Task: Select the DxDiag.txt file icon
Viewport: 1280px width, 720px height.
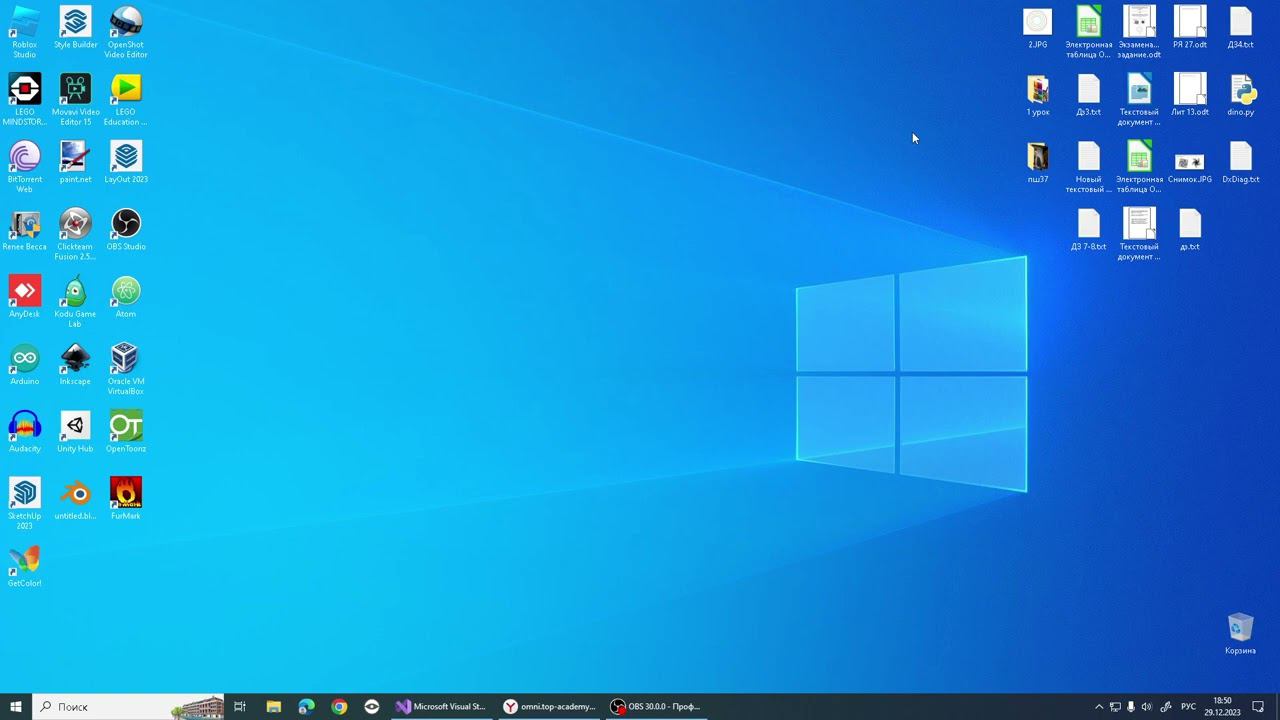Action: pyautogui.click(x=1240, y=162)
